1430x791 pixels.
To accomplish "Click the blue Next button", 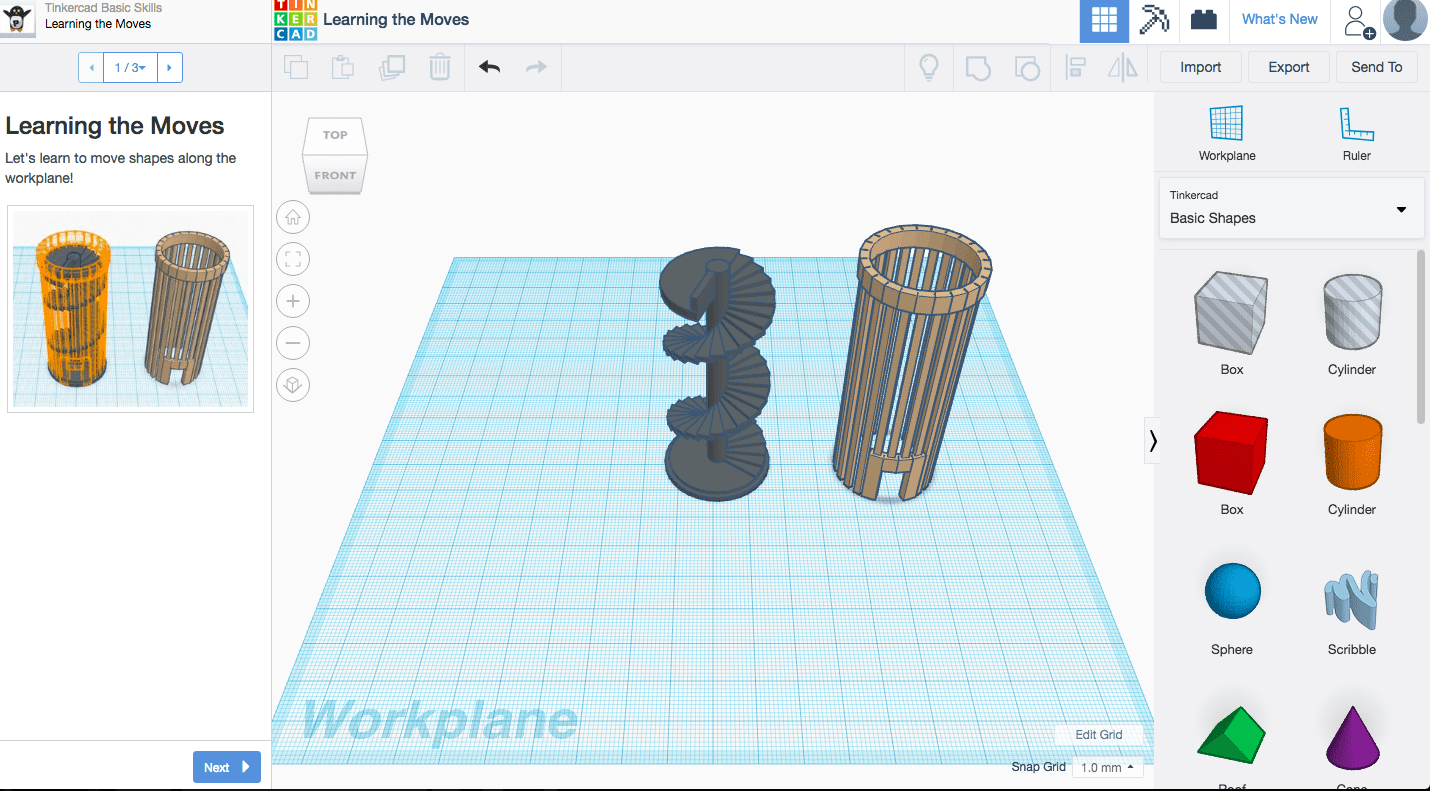I will point(227,767).
